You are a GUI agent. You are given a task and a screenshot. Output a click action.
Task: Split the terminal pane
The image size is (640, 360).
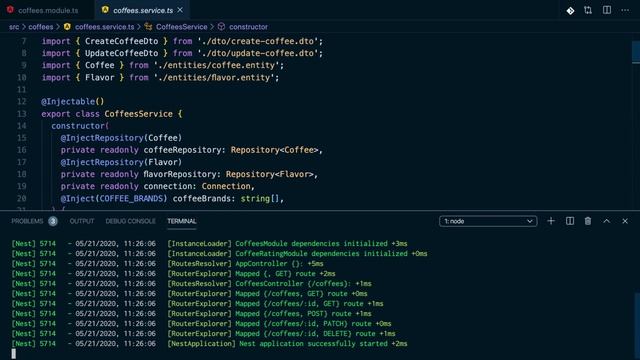(570, 221)
